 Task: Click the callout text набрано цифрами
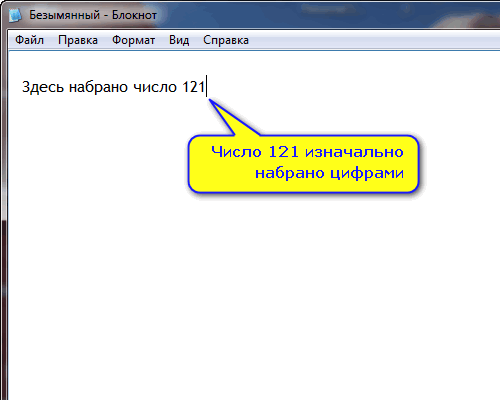click(329, 173)
